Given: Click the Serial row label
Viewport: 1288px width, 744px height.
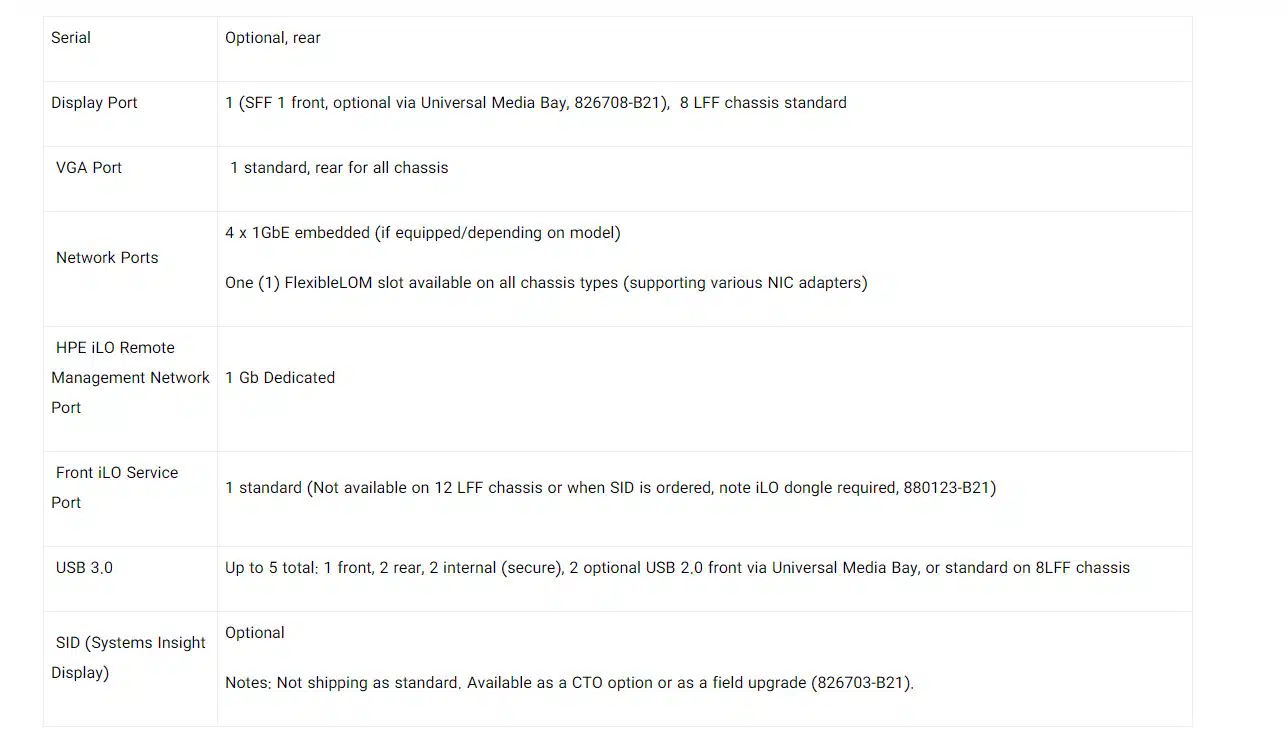Looking at the screenshot, I should click(x=71, y=38).
